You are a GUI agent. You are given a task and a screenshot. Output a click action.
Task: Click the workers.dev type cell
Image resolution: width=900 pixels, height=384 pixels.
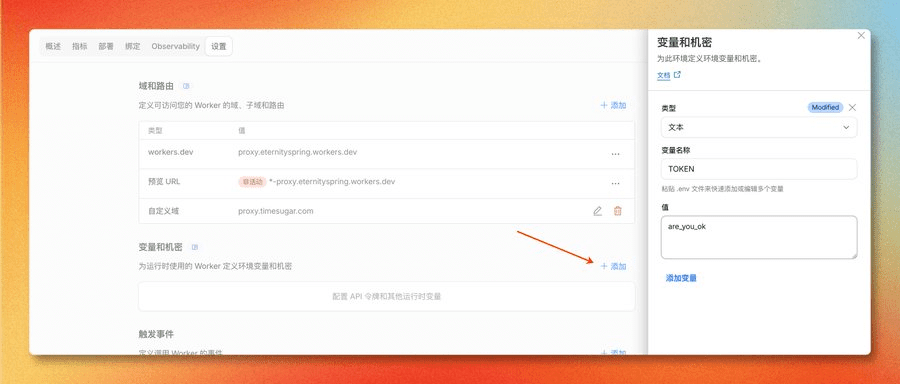tap(170, 153)
